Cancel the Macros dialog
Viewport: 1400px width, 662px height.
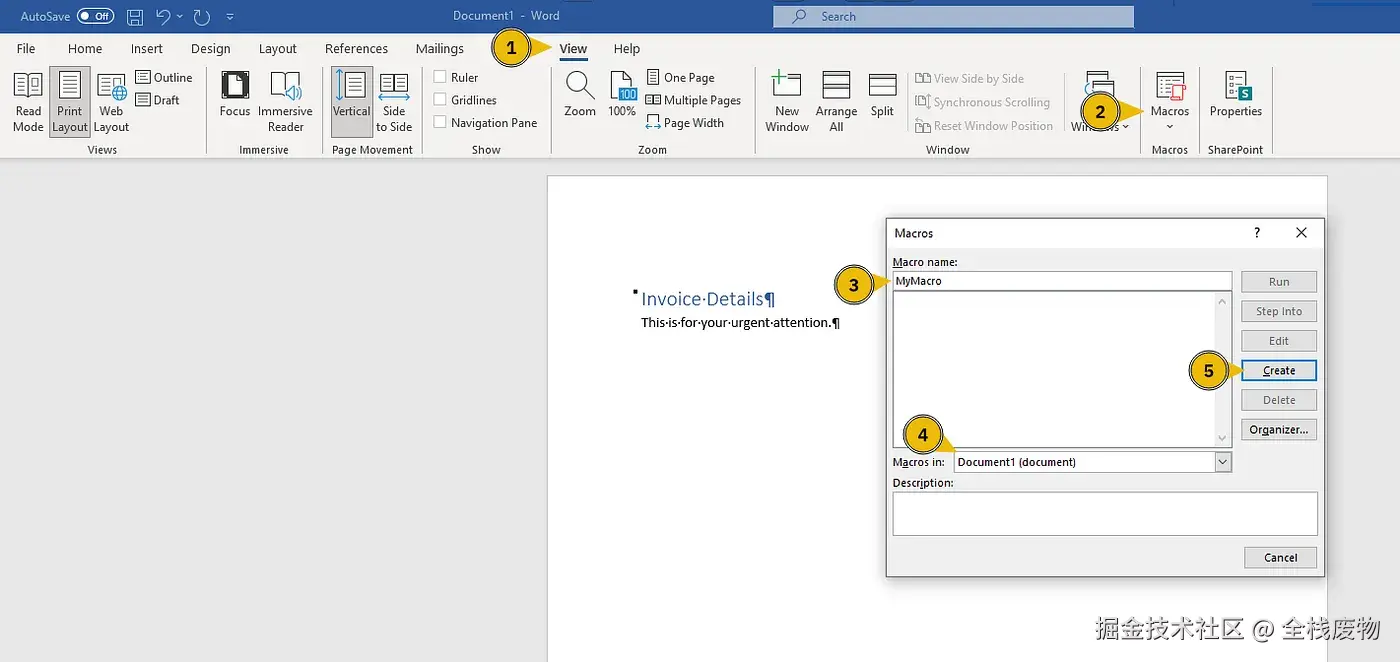(1280, 558)
